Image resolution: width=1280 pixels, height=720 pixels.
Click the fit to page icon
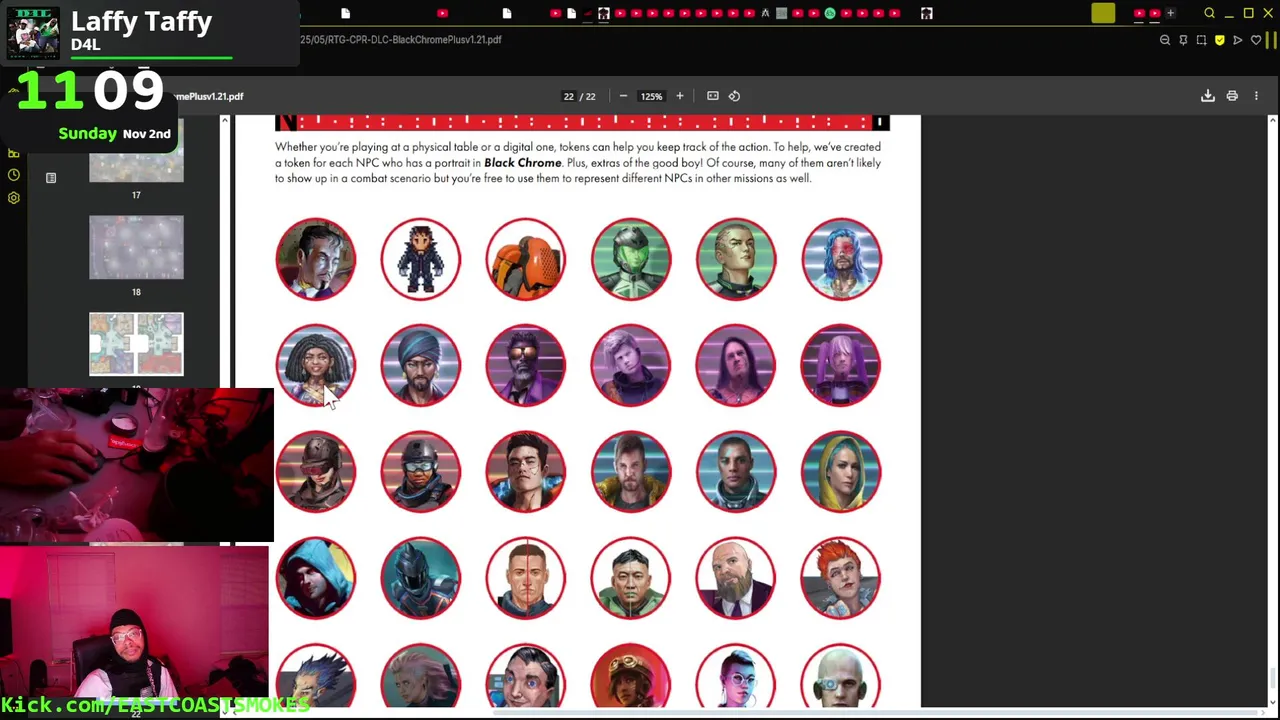pyautogui.click(x=713, y=96)
